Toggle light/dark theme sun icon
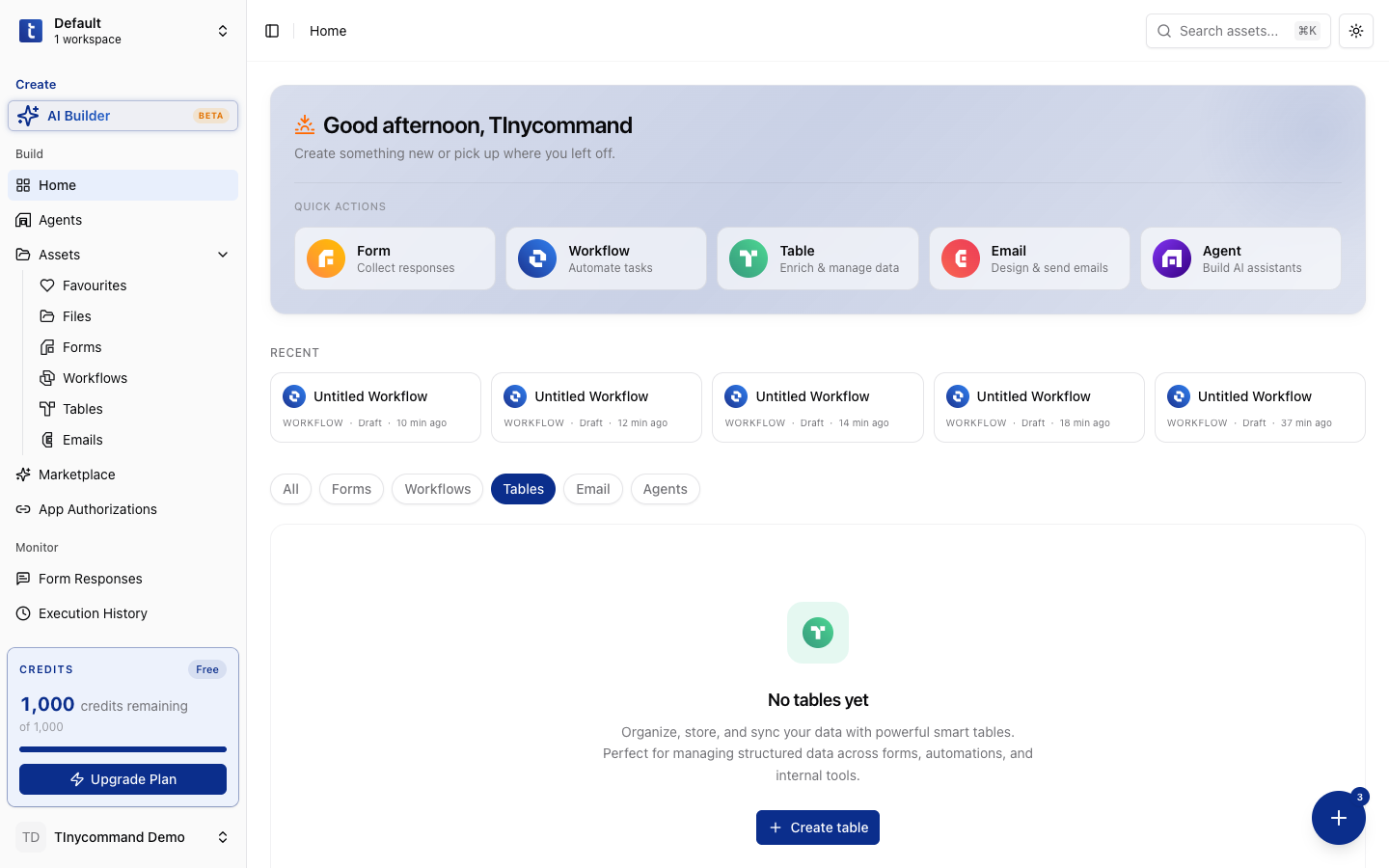The width and height of the screenshot is (1389, 868). (x=1356, y=31)
